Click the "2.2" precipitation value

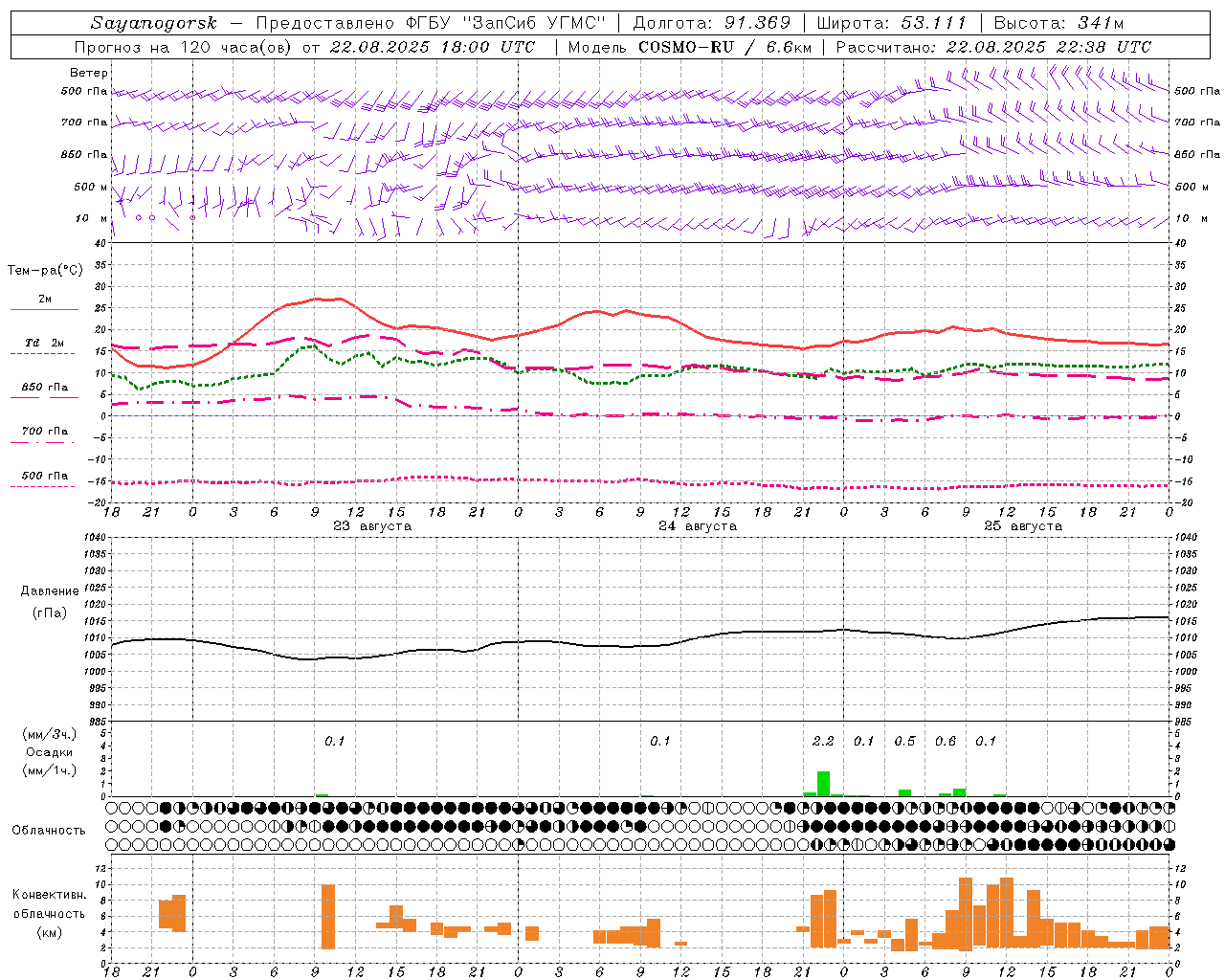pyautogui.click(x=823, y=742)
